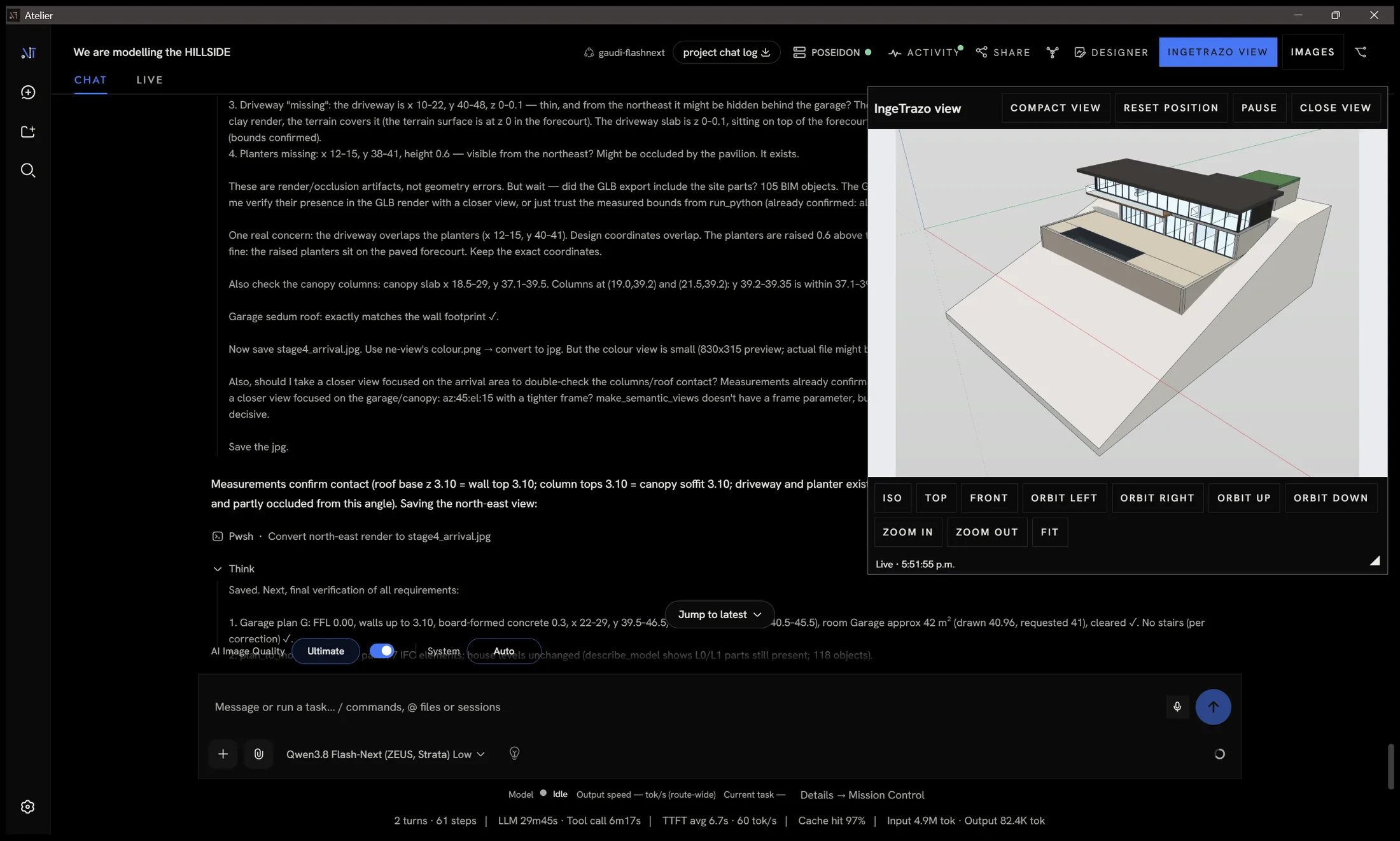This screenshot has width=1400, height=841.
Task: Click the branch/fork icon next to Share
Action: pos(1053,52)
